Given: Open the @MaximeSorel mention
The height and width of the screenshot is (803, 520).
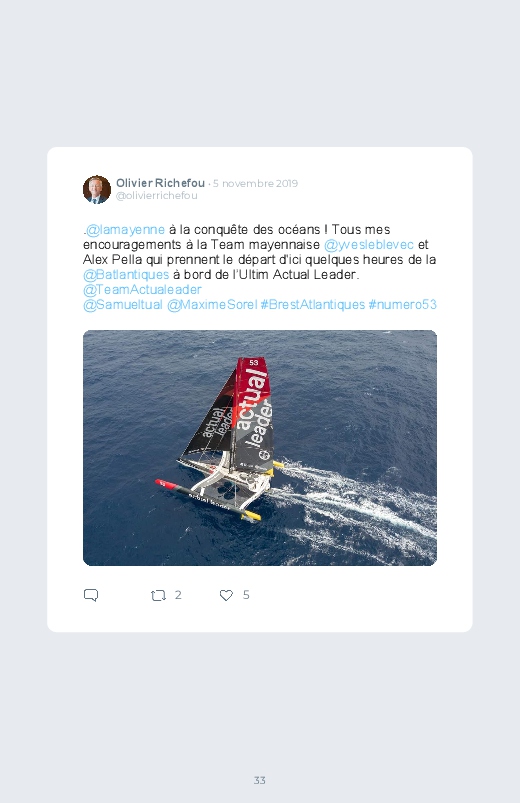Looking at the screenshot, I should tap(212, 304).
